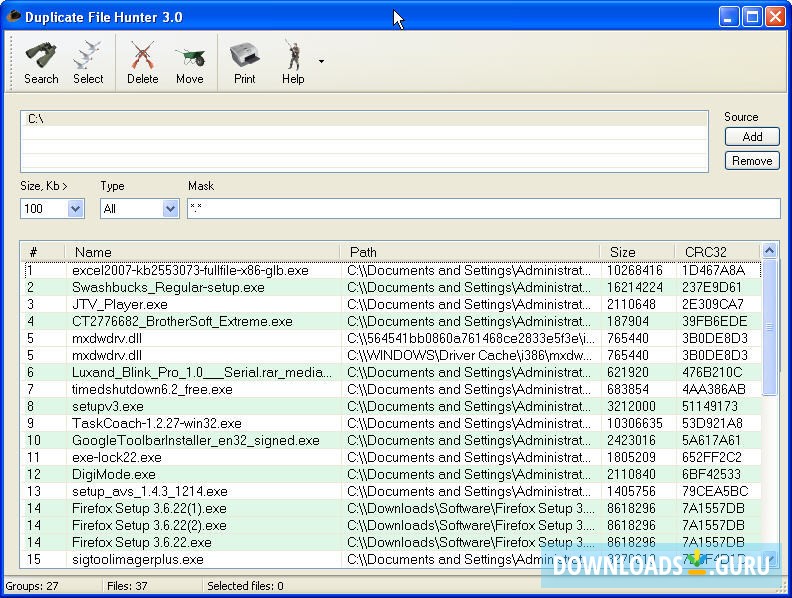This screenshot has width=792, height=598.
Task: Expand the Help dropdown arrow
Action: [x=321, y=62]
